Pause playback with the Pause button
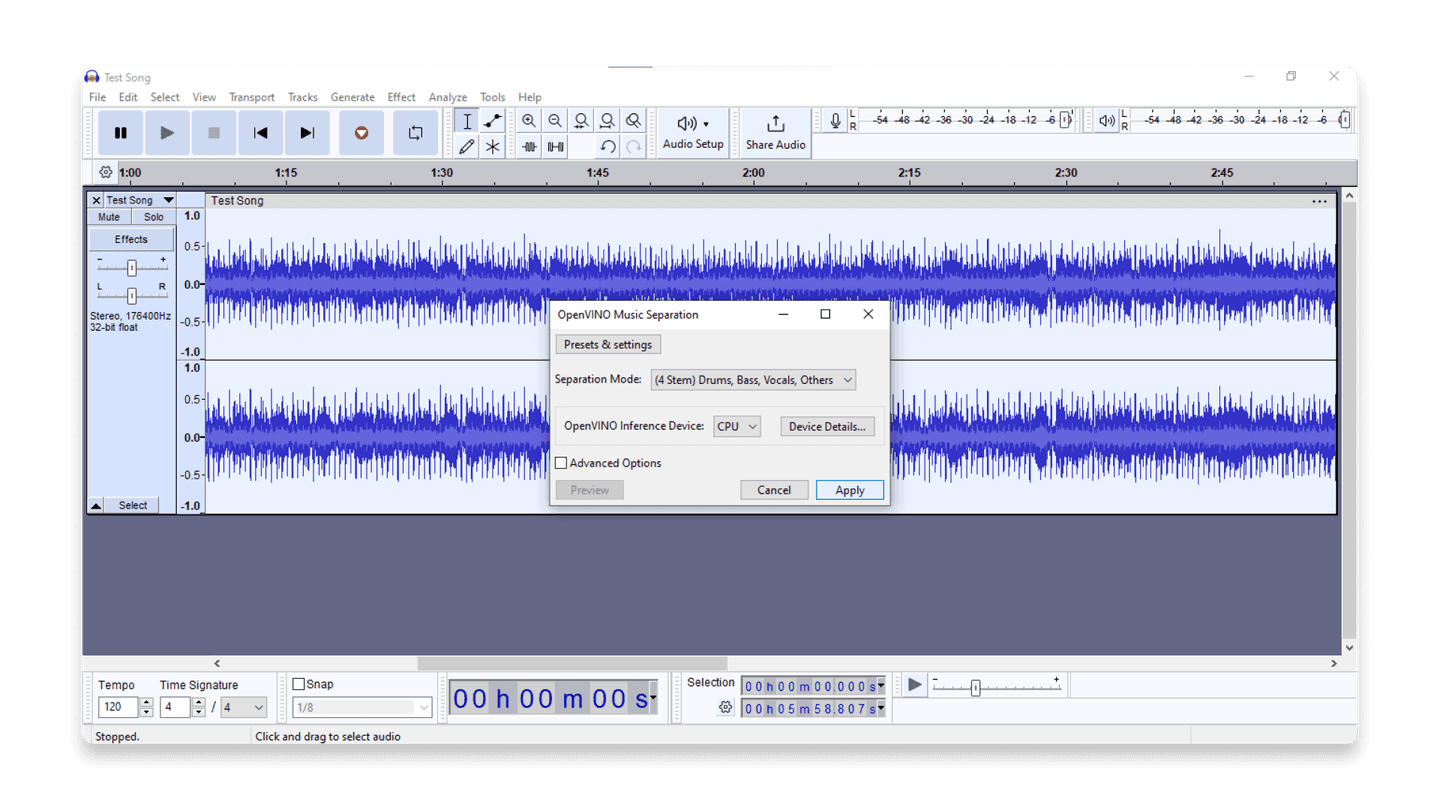This screenshot has width=1440, height=810. 121,133
